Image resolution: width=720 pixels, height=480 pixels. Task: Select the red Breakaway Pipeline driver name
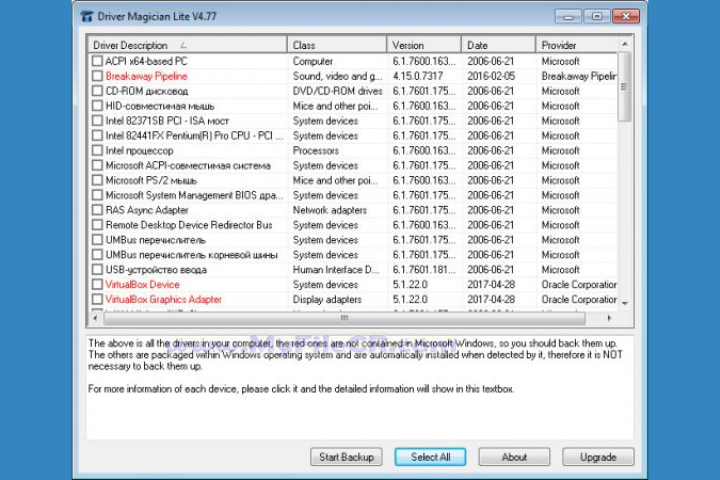click(x=146, y=76)
